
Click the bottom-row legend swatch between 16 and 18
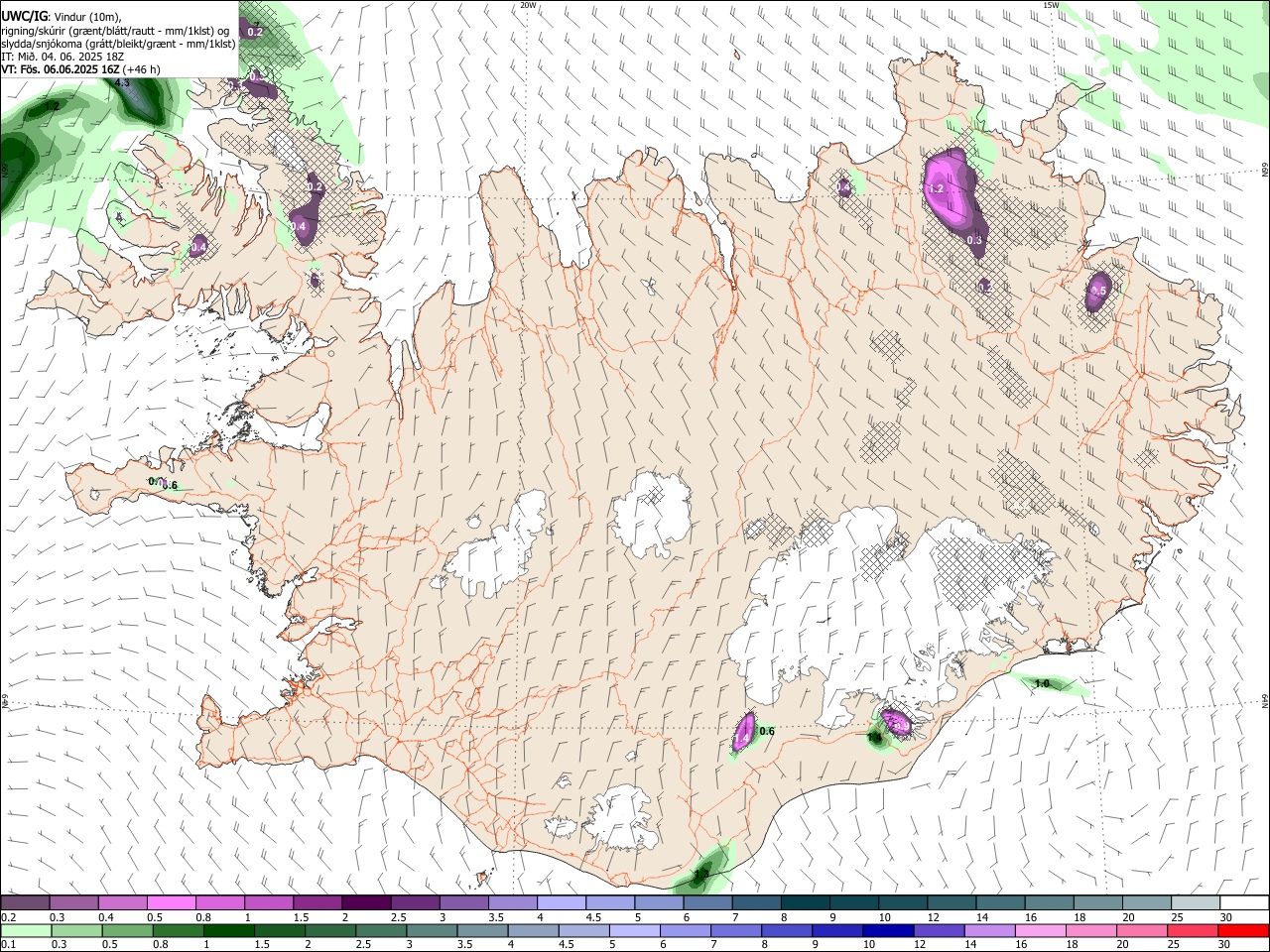(1039, 931)
